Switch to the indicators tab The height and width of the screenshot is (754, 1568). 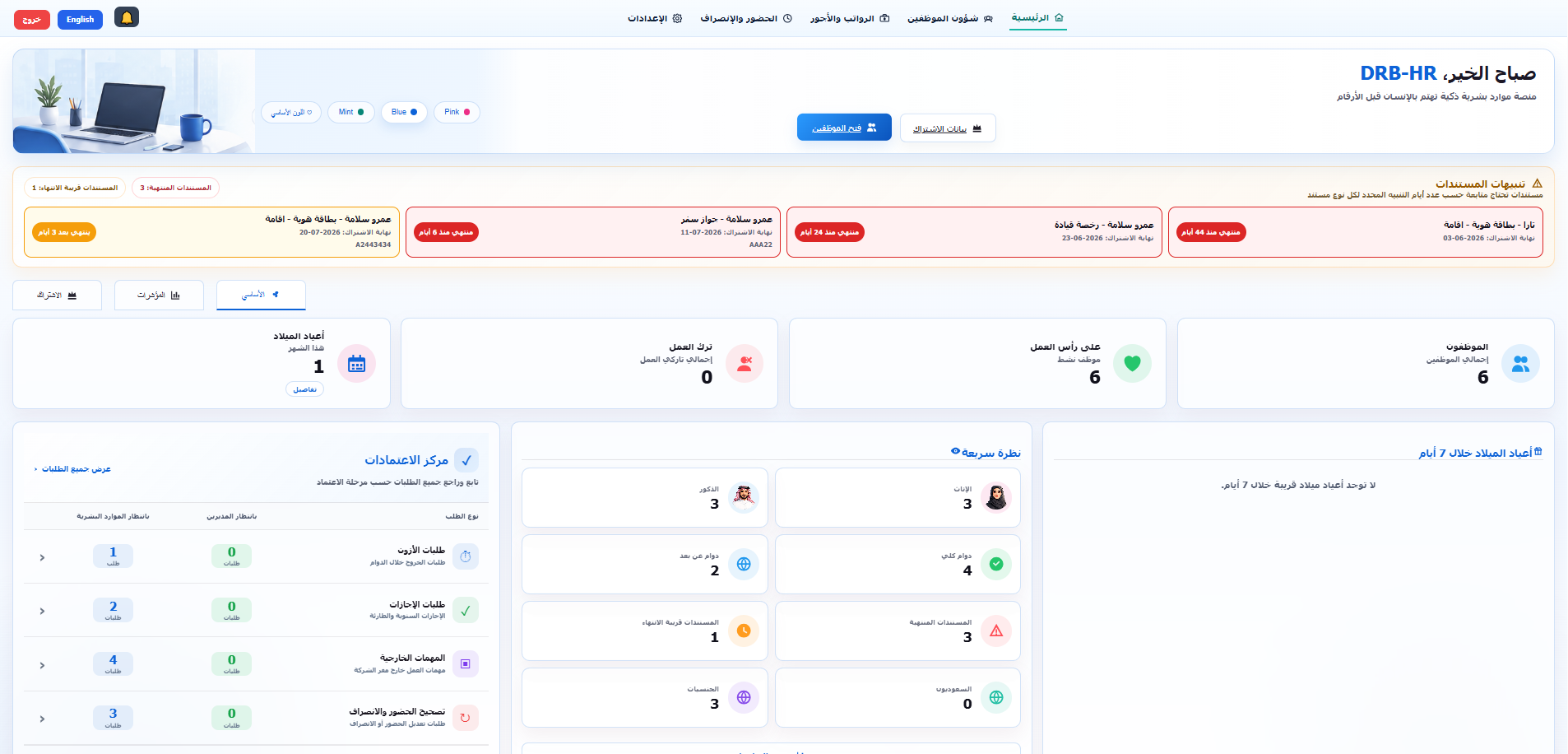(159, 295)
